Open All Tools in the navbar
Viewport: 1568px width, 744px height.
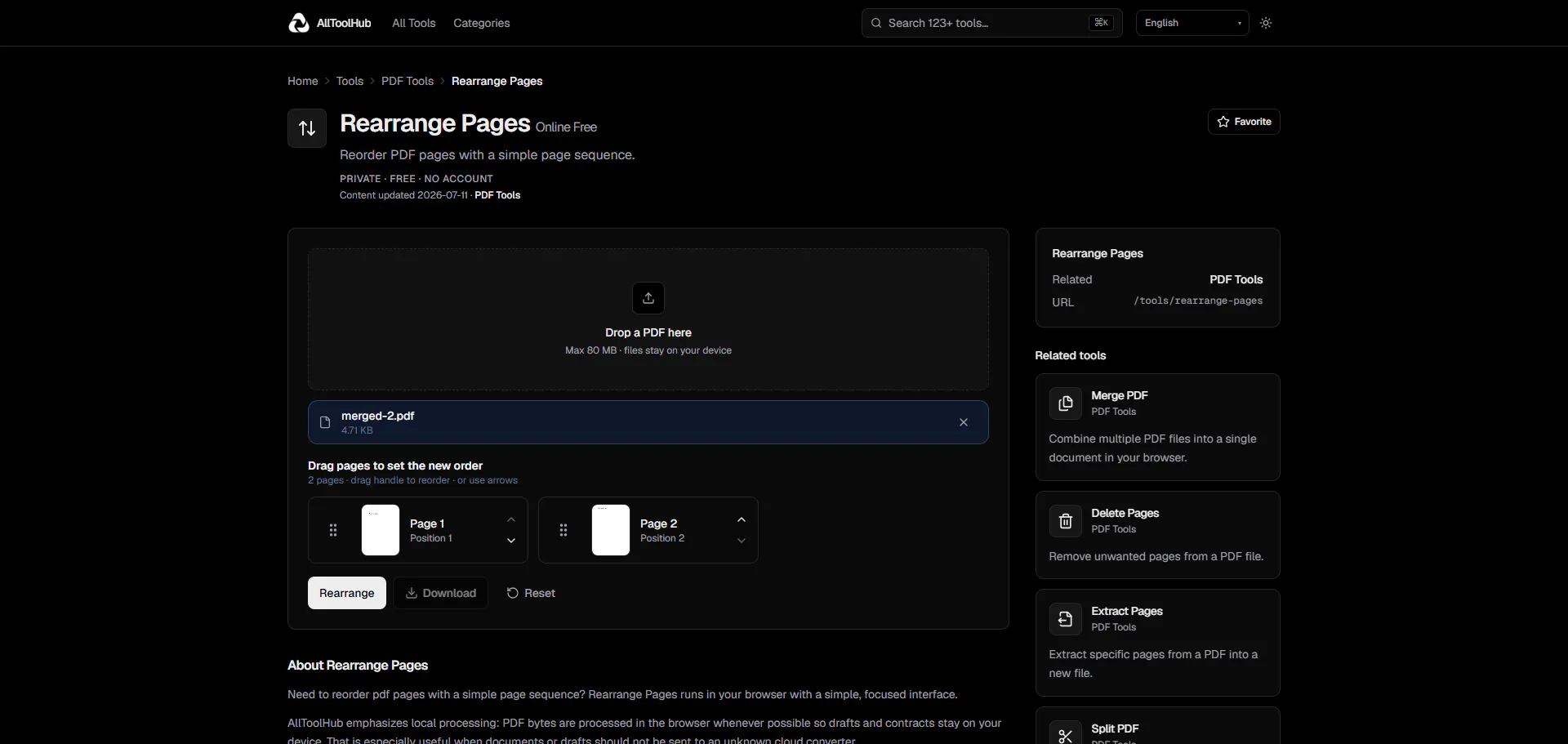414,23
